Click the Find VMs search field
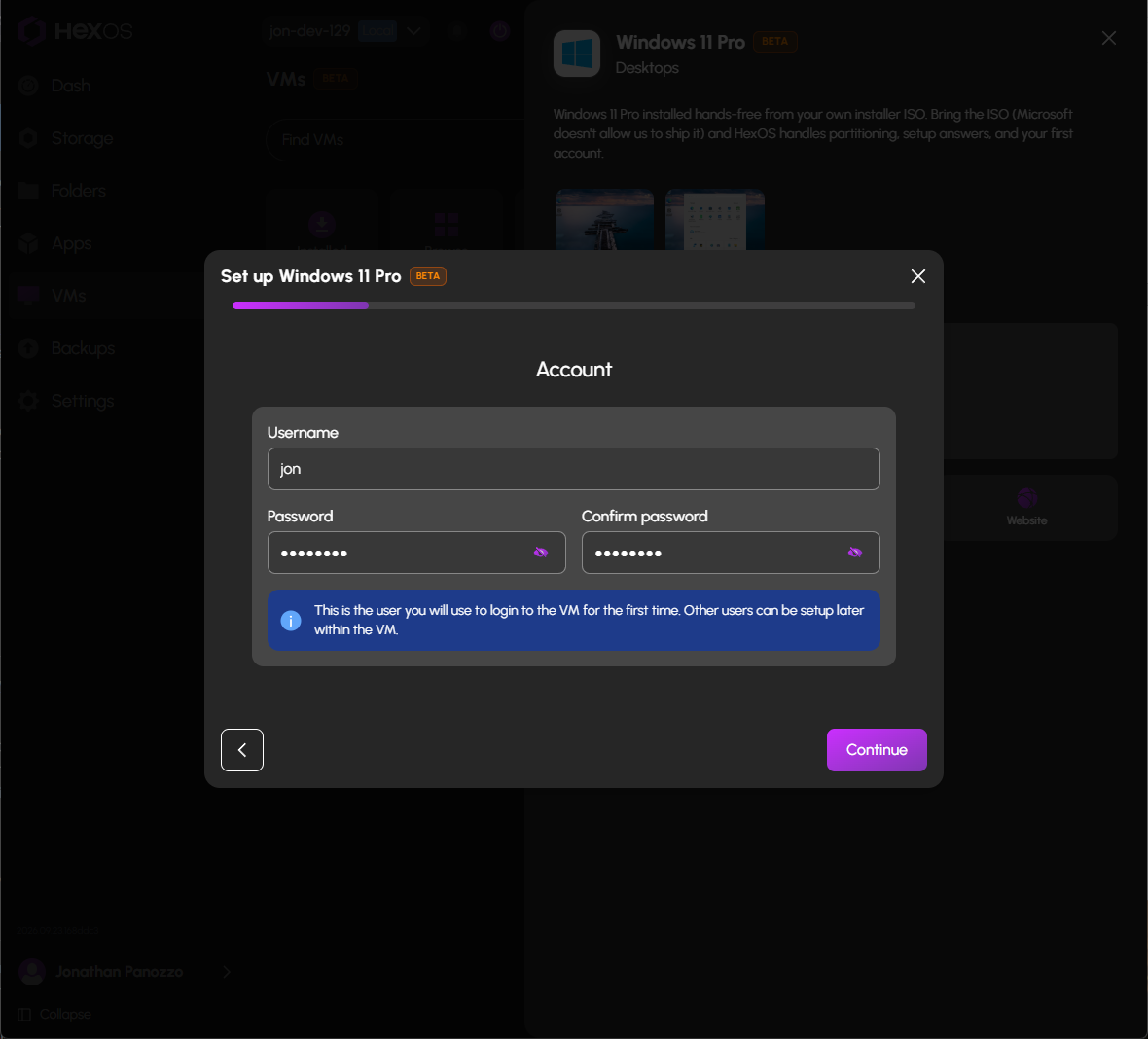The height and width of the screenshot is (1039, 1148). tap(395, 140)
